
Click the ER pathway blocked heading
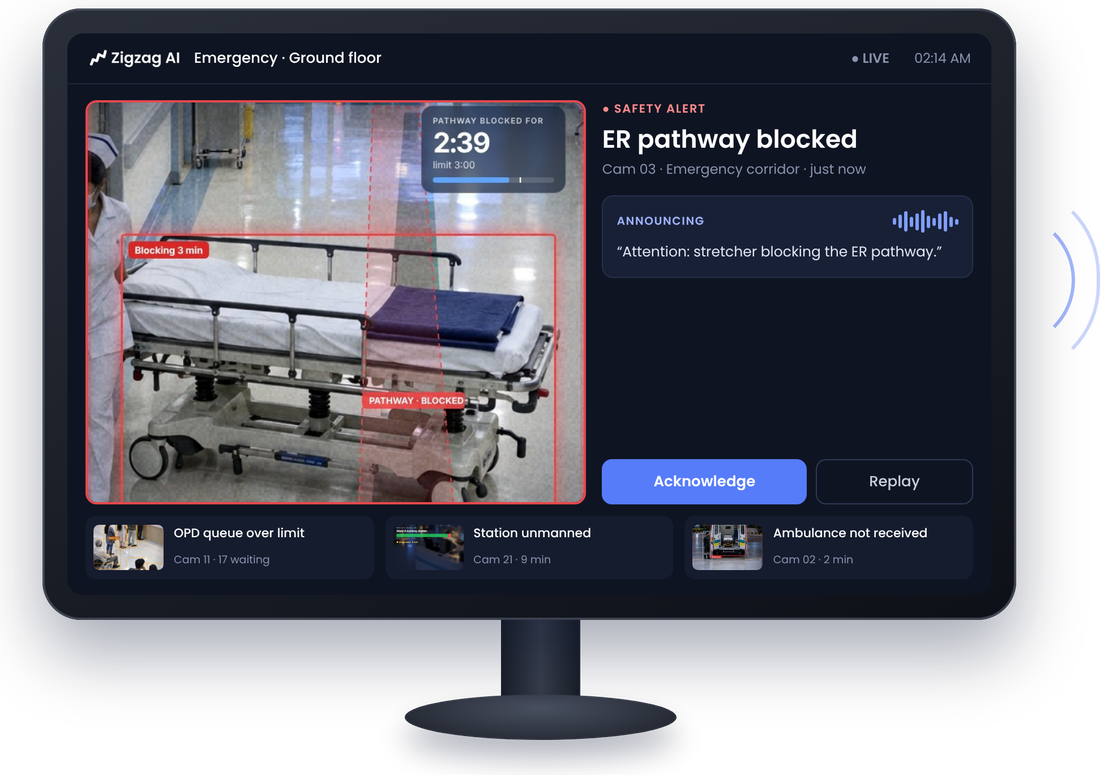[730, 140]
